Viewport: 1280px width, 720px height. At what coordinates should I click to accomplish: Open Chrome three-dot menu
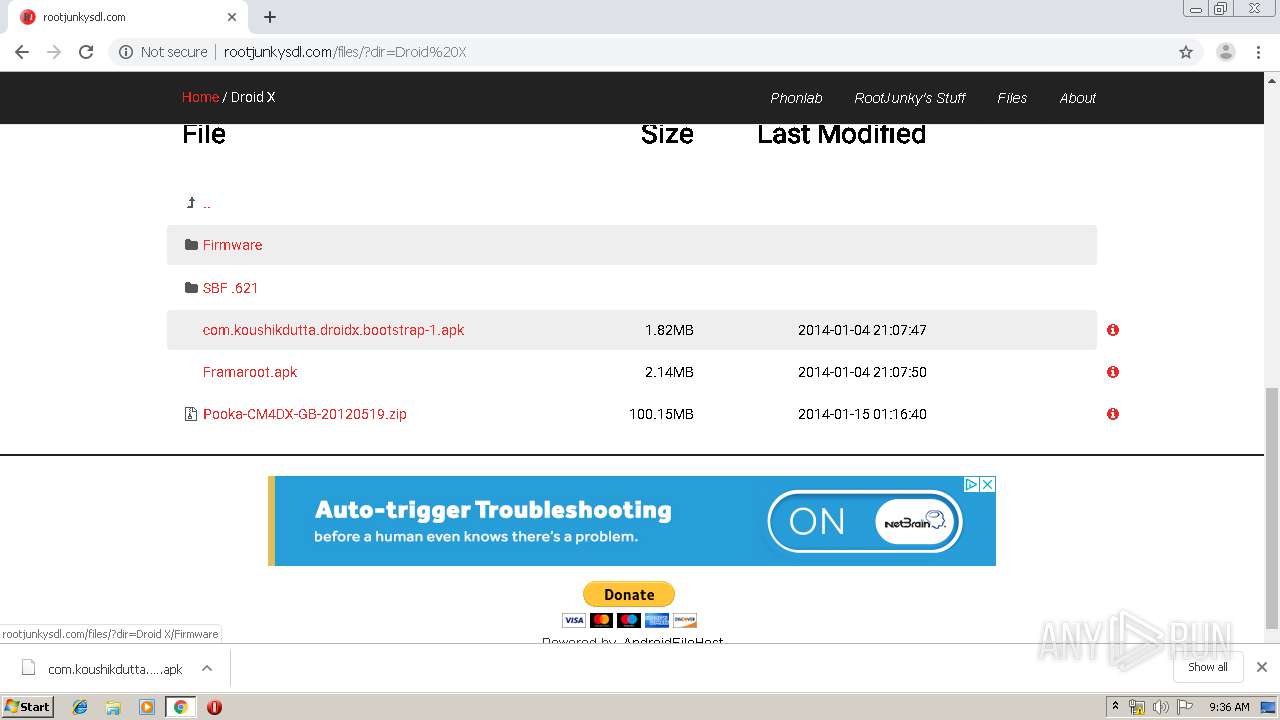click(x=1259, y=52)
